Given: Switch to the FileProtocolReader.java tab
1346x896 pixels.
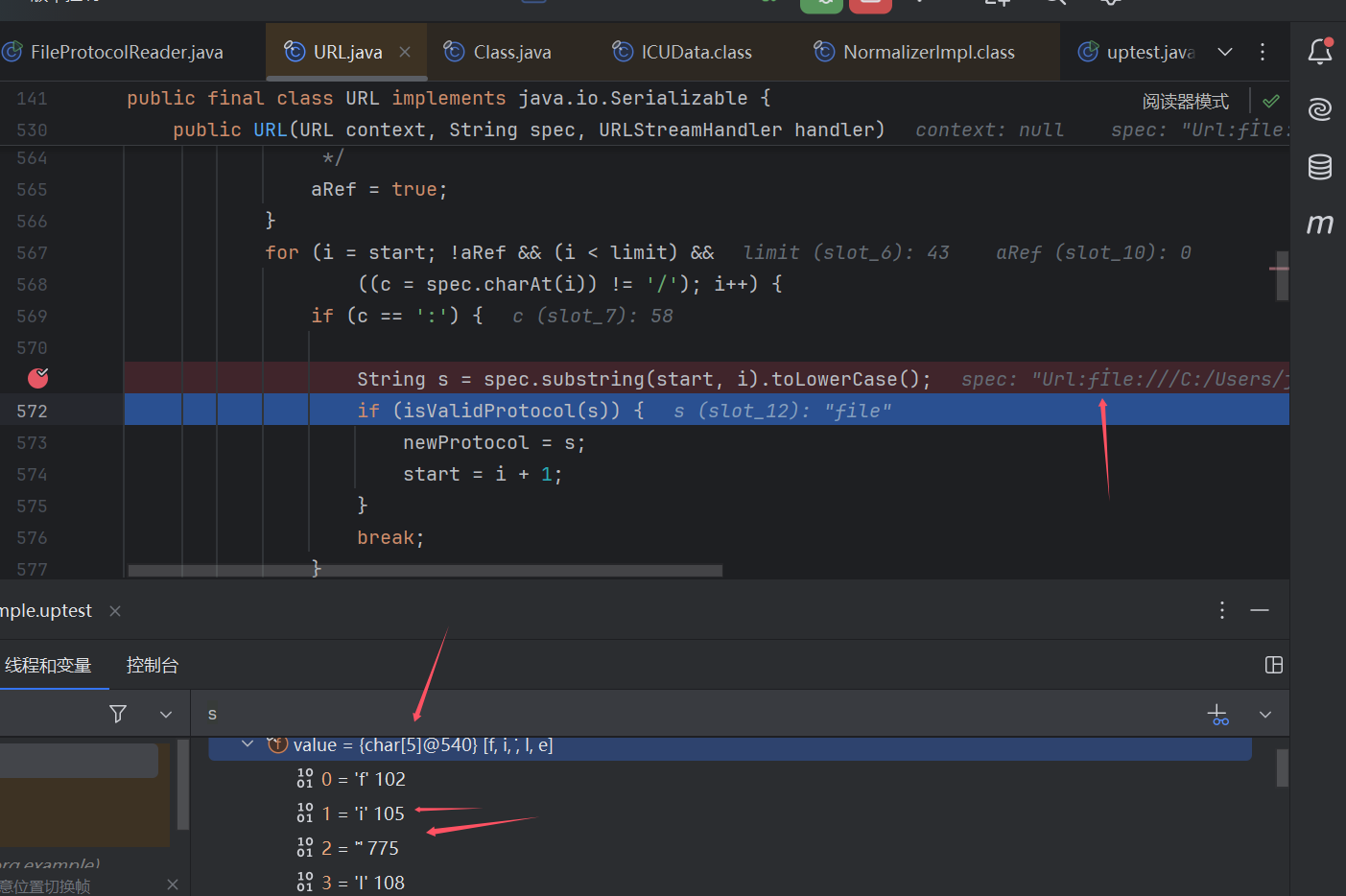Looking at the screenshot, I should 127,52.
